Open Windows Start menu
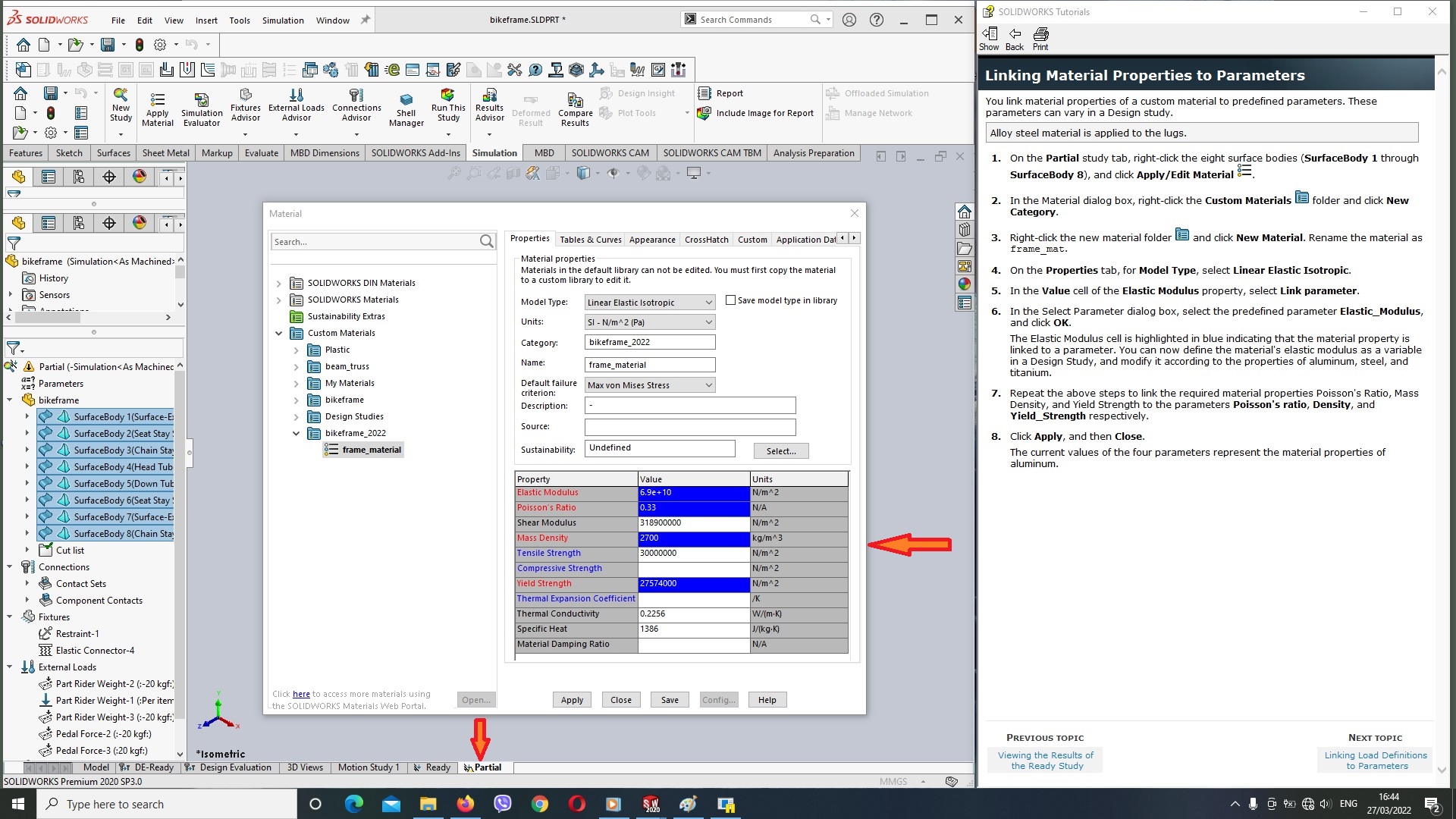The width and height of the screenshot is (1456, 819). pos(18,804)
